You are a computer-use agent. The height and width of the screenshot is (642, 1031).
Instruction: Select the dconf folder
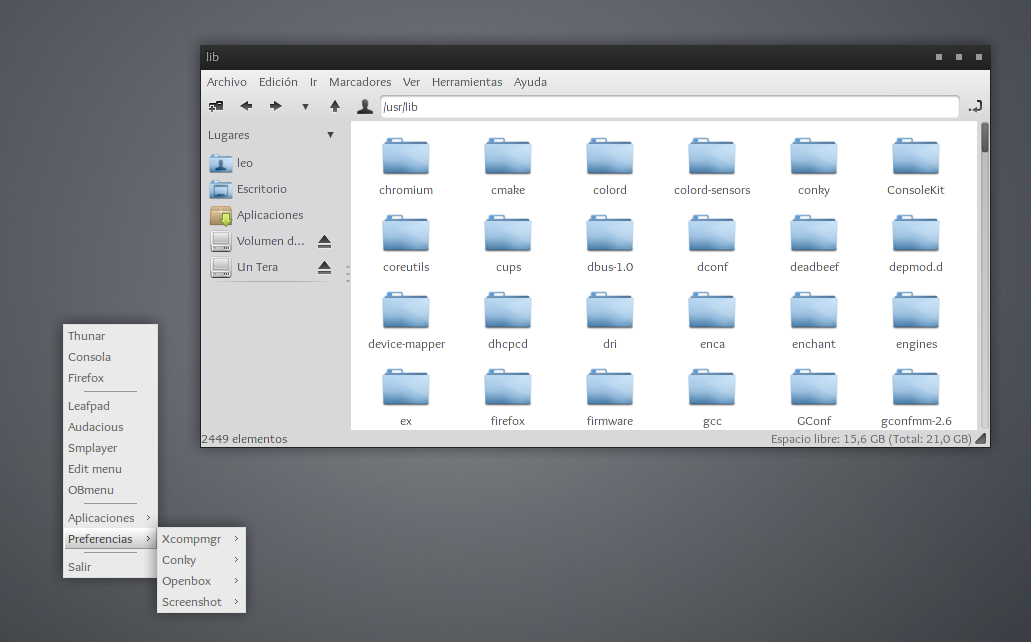(712, 244)
